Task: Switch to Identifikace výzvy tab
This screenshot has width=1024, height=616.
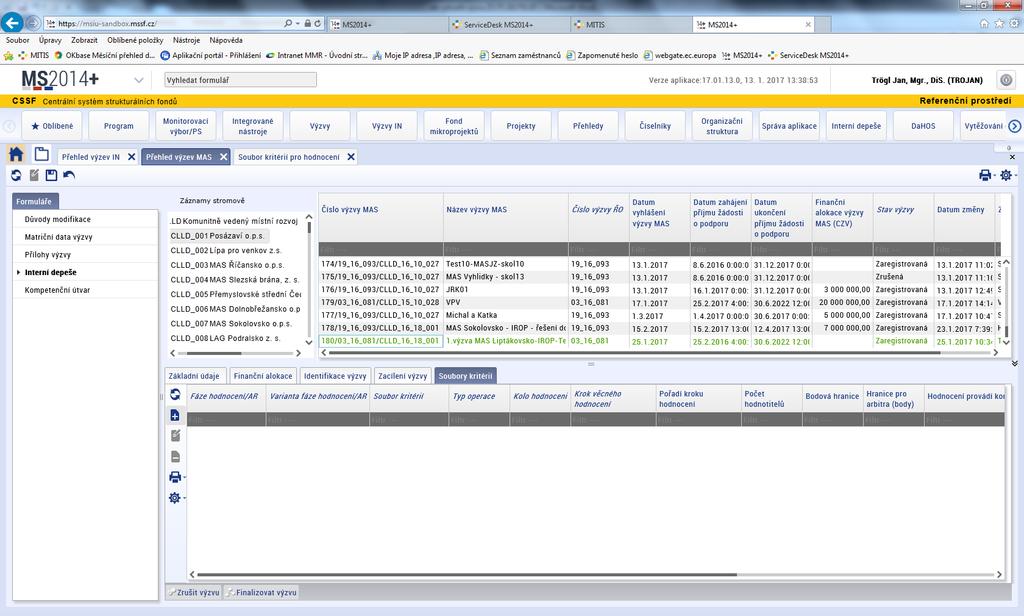Action: (335, 376)
